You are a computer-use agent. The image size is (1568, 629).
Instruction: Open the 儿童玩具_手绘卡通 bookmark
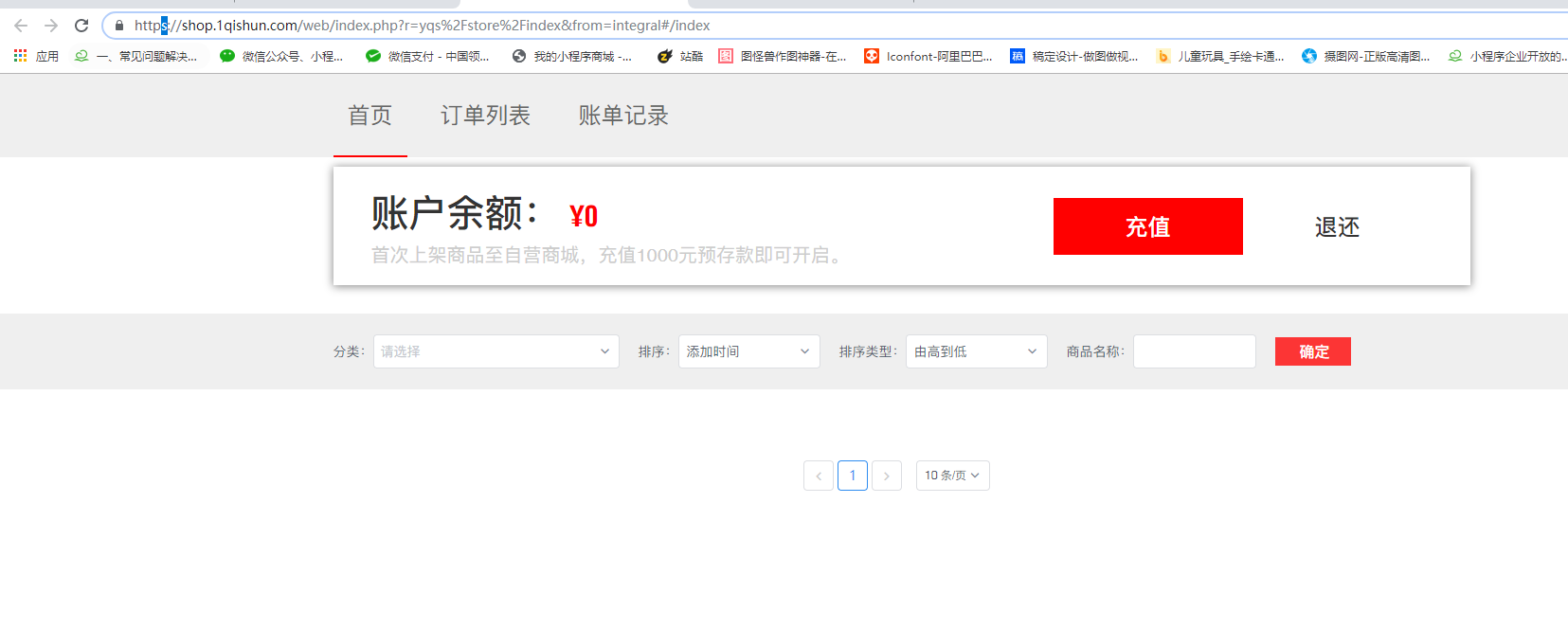(x=1220, y=57)
